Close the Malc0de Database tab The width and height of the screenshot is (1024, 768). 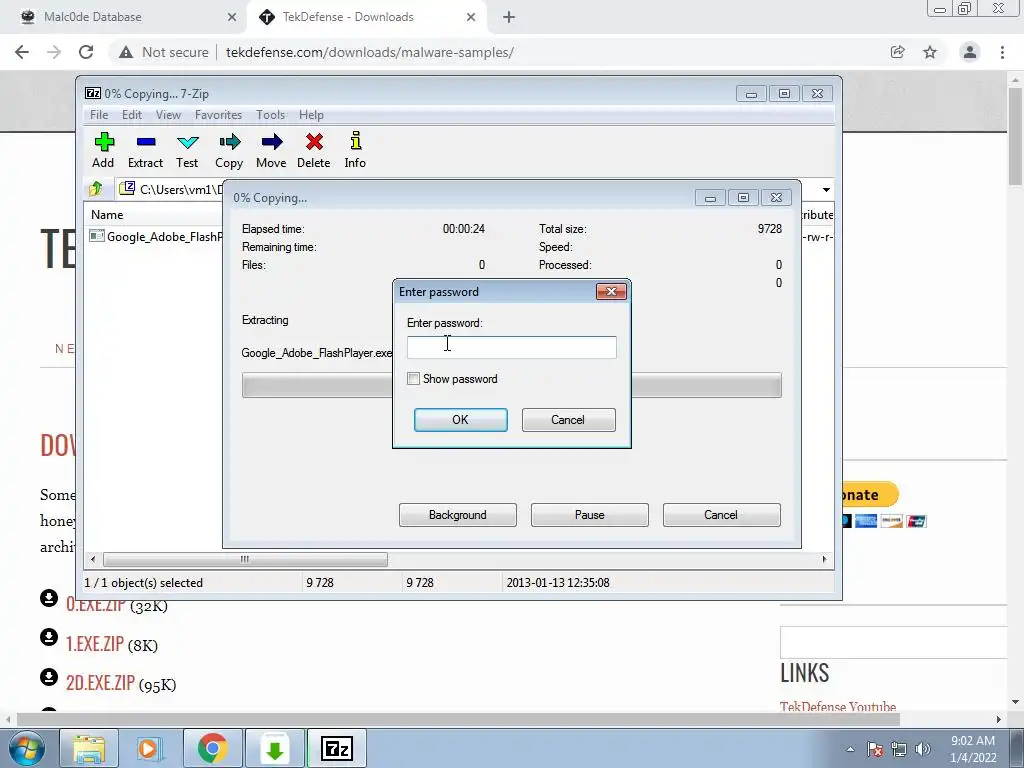[232, 18]
